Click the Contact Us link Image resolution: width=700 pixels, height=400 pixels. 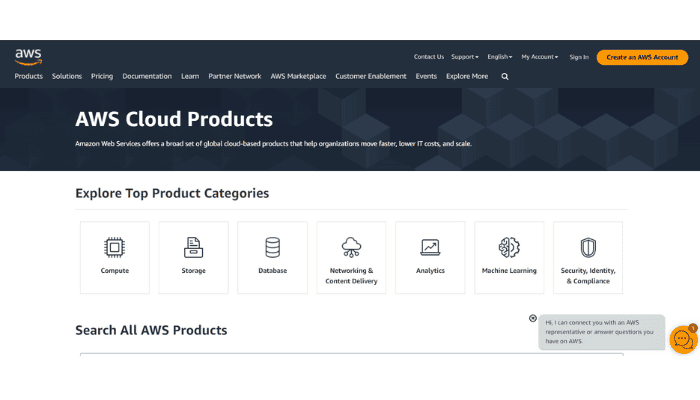pos(429,57)
